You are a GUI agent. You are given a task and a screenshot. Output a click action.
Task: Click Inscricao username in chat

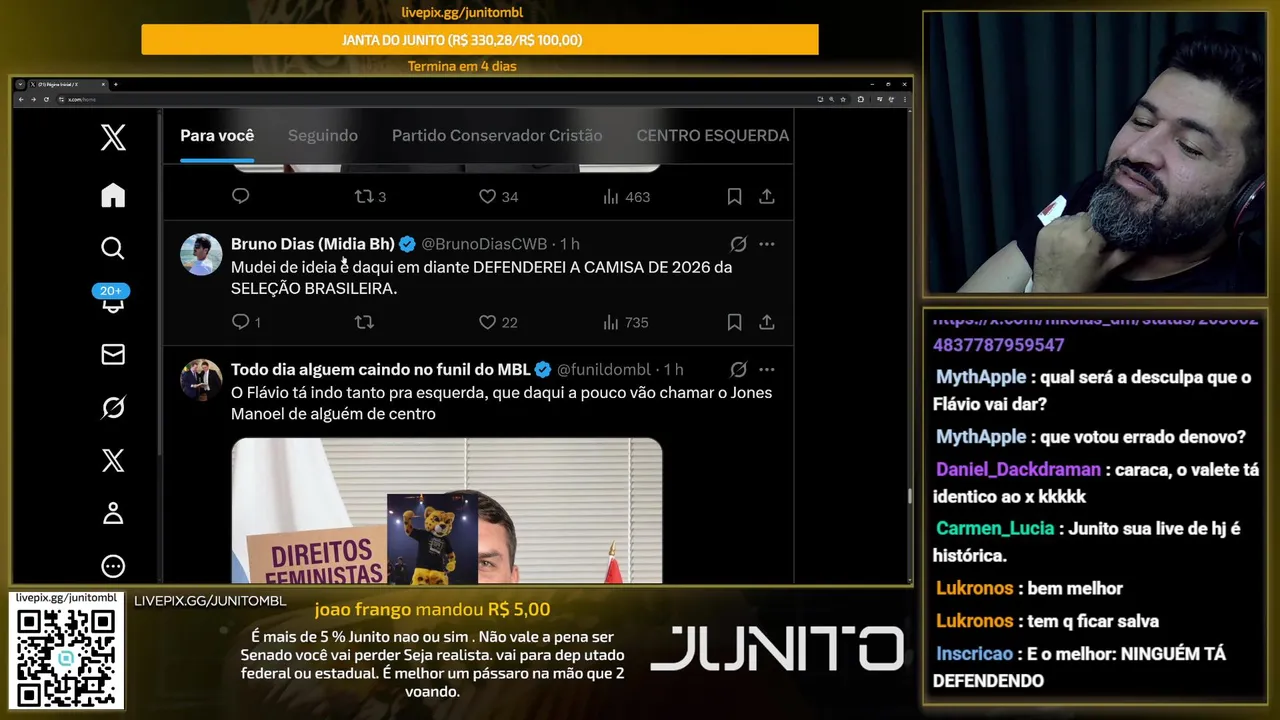pyautogui.click(x=975, y=653)
